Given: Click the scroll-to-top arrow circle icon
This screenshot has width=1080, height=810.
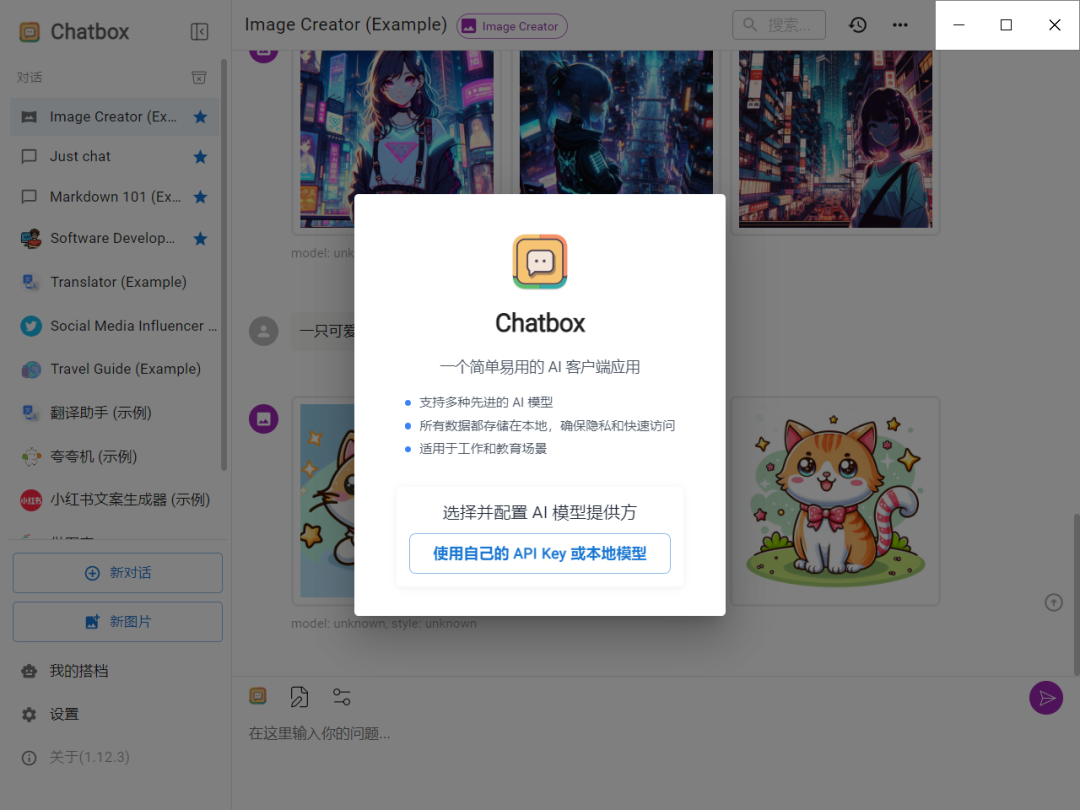Looking at the screenshot, I should [1054, 603].
